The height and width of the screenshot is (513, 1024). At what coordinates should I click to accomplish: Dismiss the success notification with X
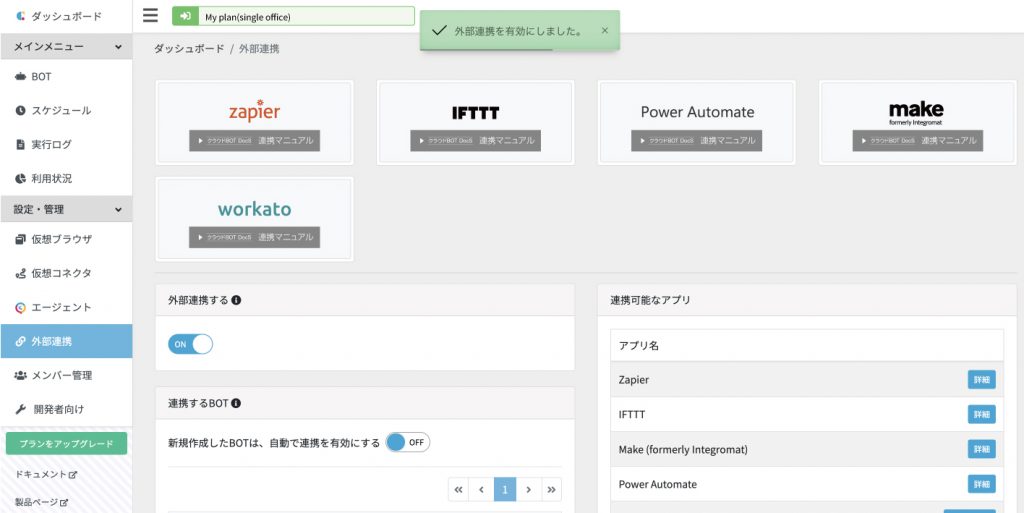(605, 30)
